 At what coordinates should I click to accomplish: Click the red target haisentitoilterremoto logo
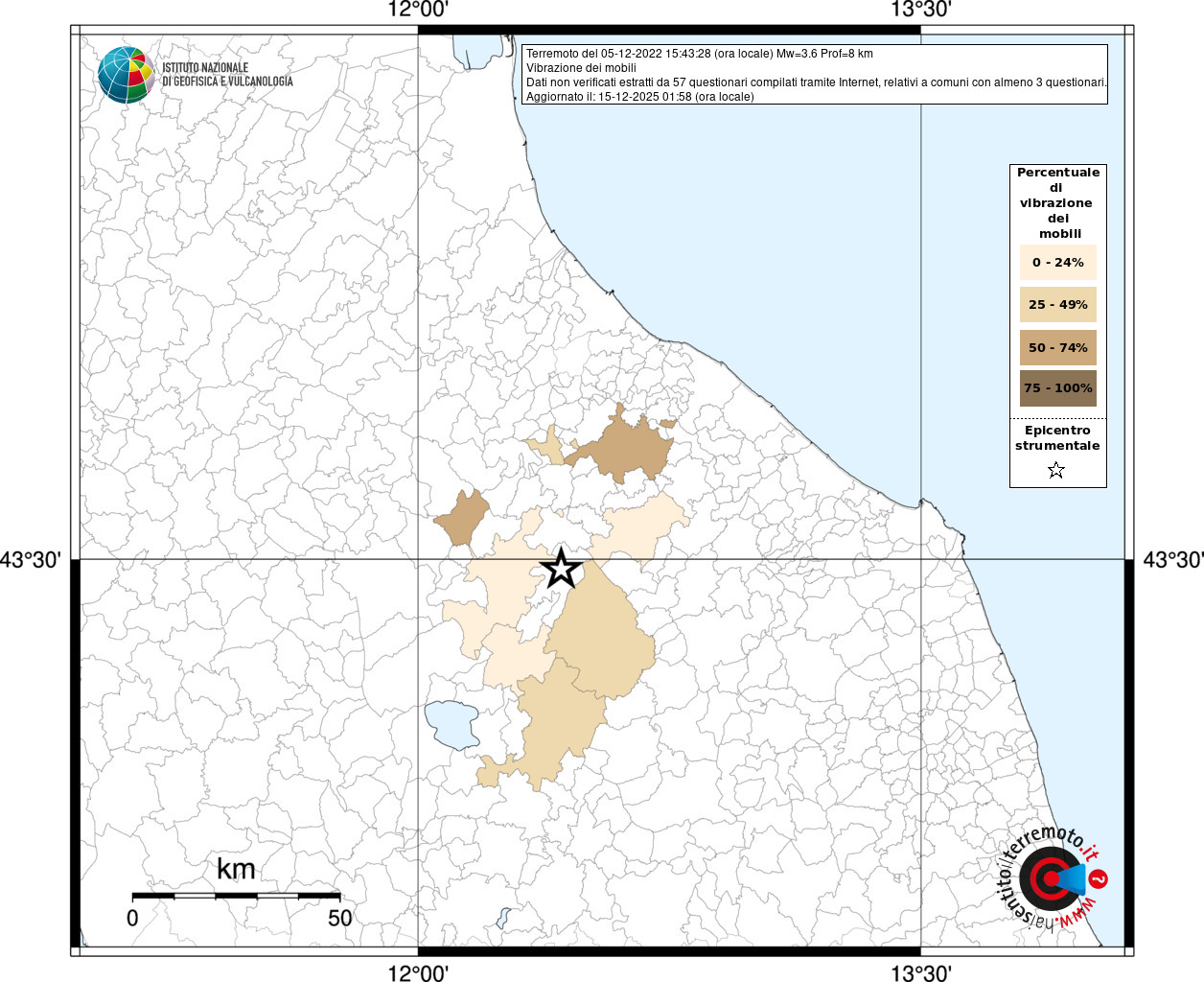click(x=1051, y=878)
